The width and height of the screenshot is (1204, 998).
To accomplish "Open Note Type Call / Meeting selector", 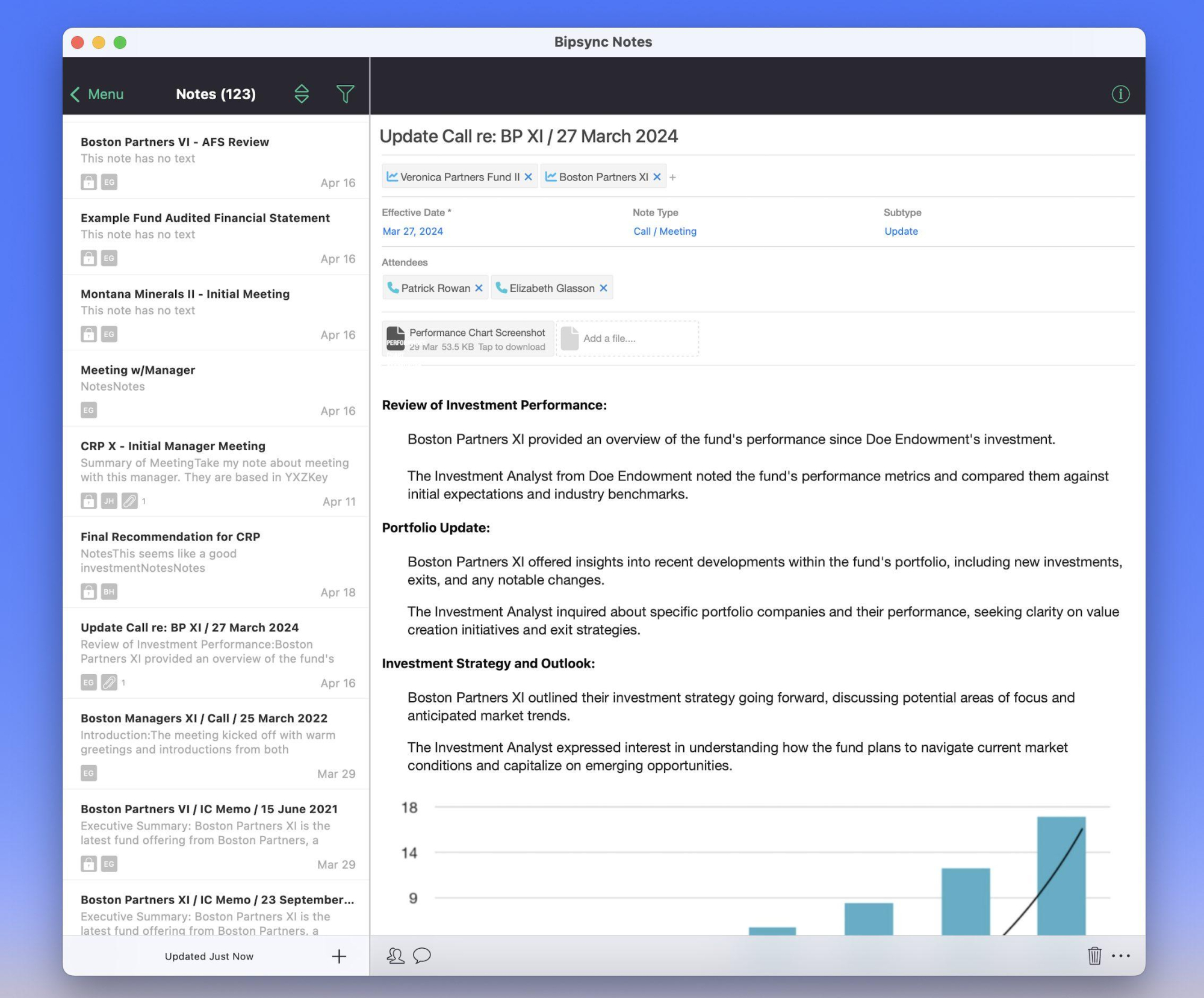I will pos(665,231).
